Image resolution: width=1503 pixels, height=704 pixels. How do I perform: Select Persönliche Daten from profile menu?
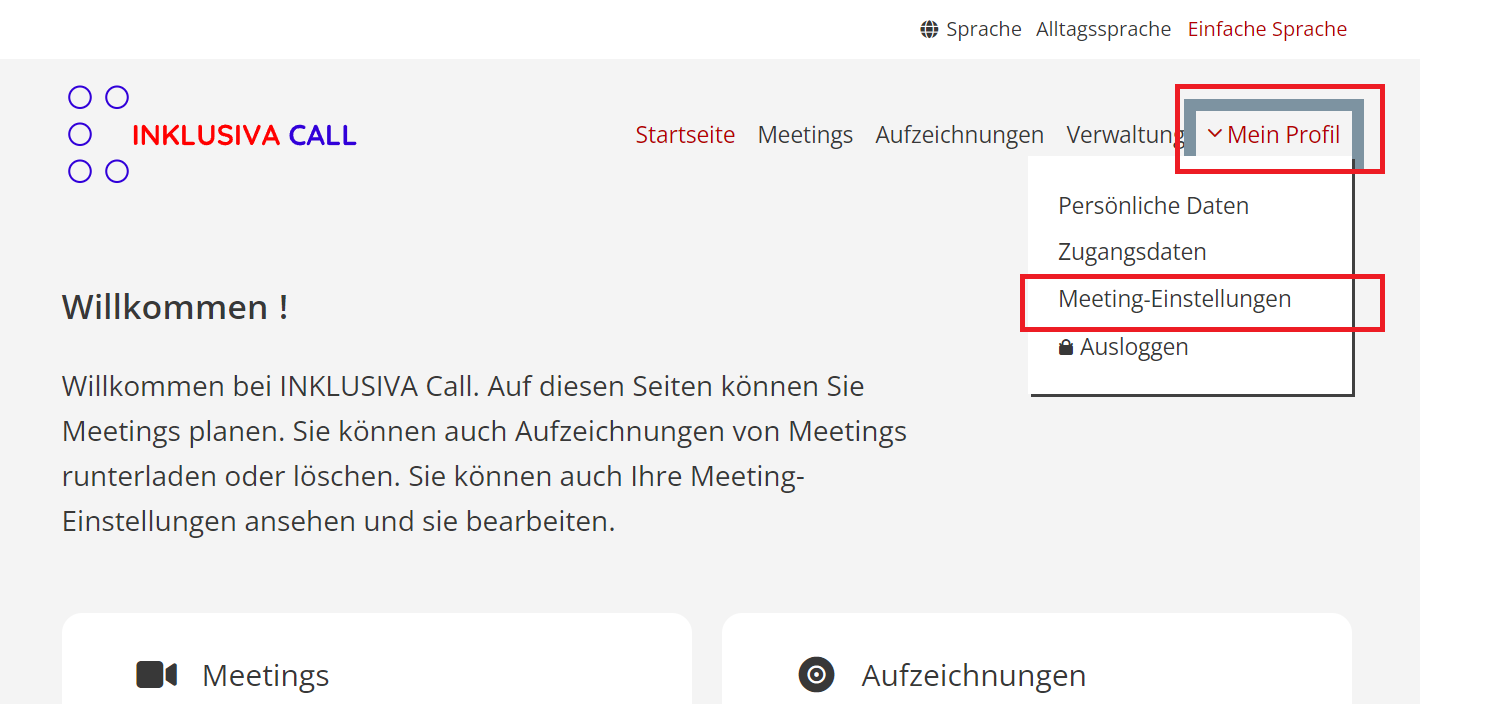click(1153, 206)
